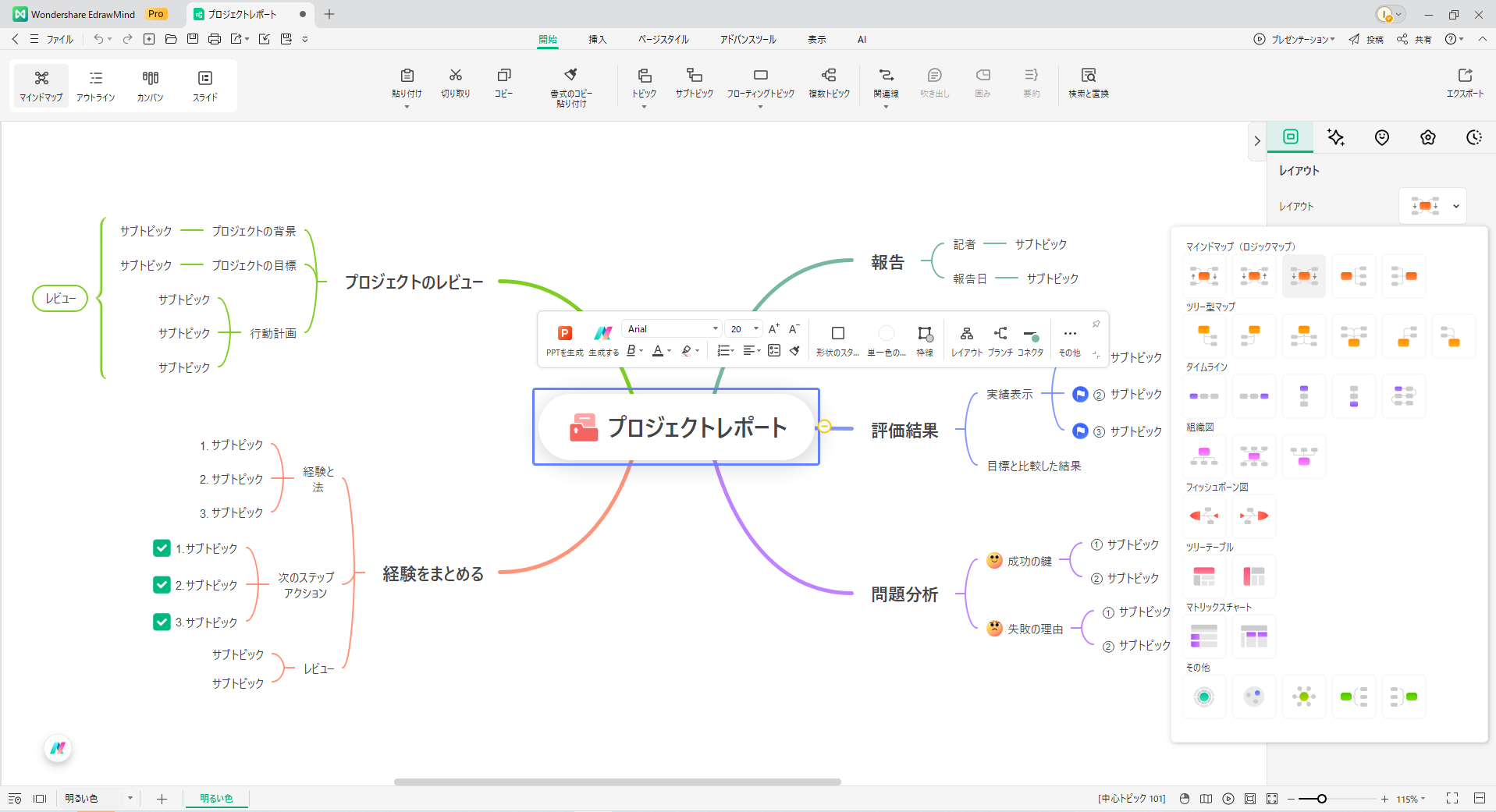Click the Export (エクスポート) icon
Screen dimensions: 1496x812
click(1465, 76)
